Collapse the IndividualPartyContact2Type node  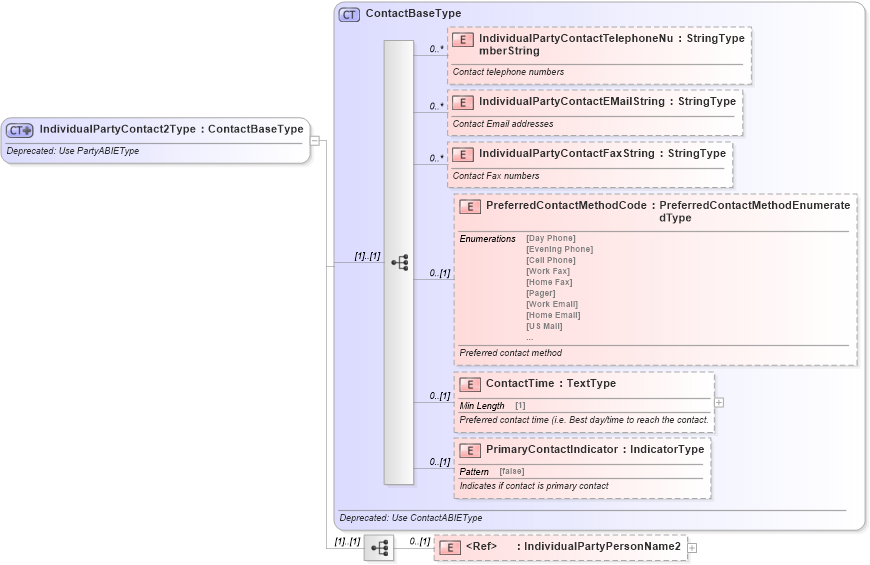tap(315, 140)
